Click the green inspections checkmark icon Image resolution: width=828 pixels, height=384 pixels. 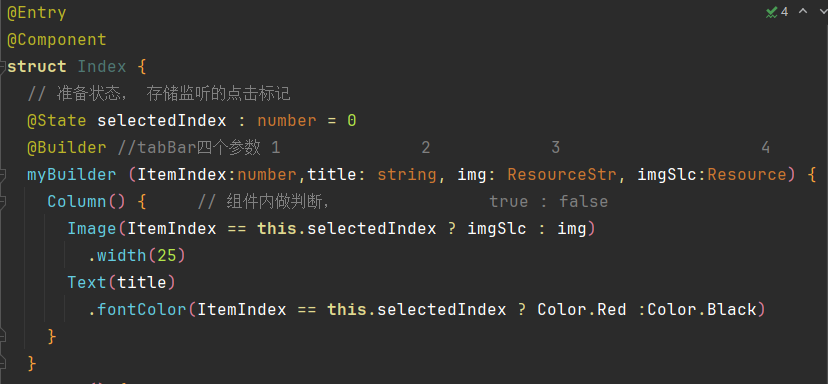(771, 12)
